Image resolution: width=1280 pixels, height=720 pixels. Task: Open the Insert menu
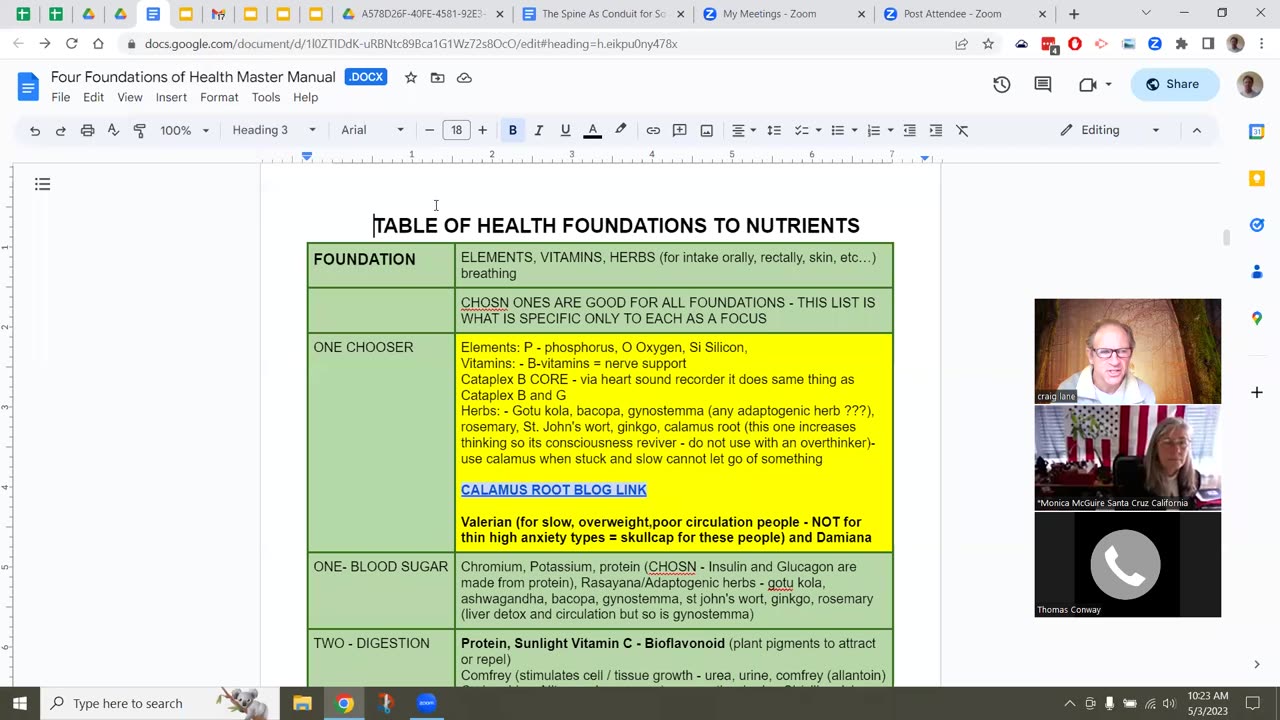click(x=171, y=97)
